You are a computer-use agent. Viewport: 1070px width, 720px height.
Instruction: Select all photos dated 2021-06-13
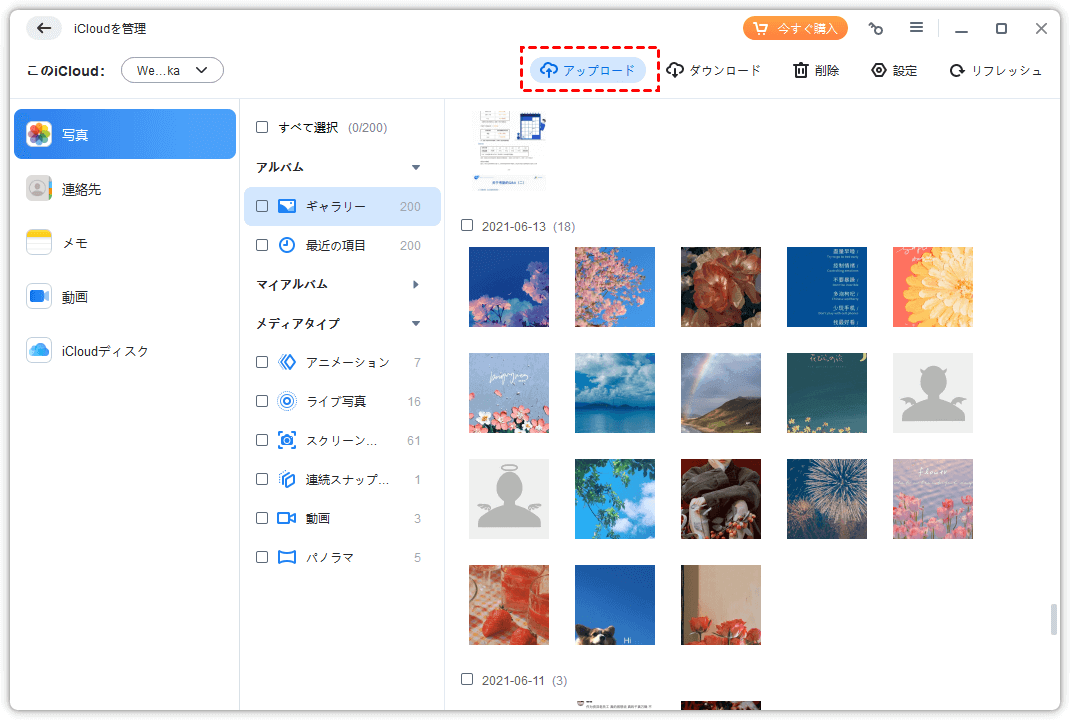(x=467, y=226)
